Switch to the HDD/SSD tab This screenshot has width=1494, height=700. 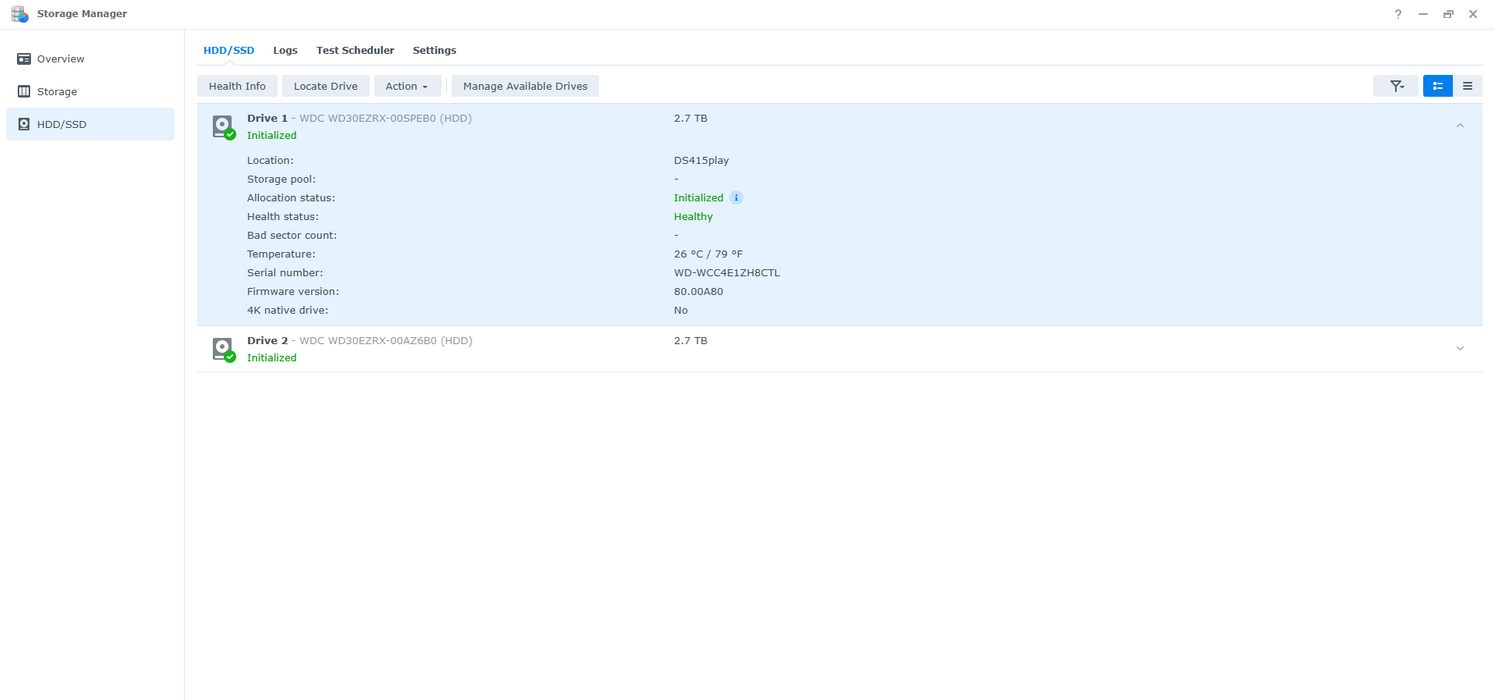click(229, 50)
